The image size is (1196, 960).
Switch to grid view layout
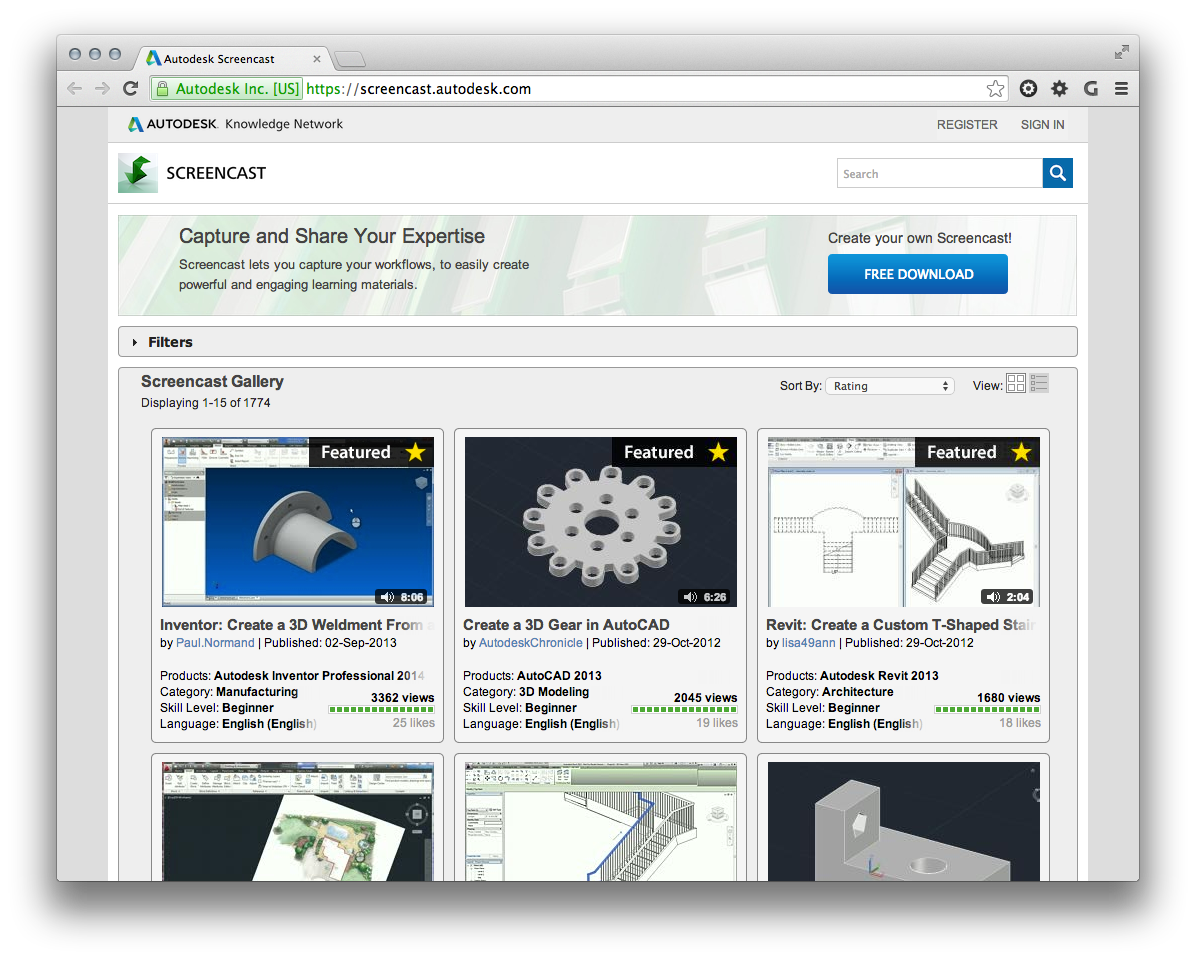[x=1015, y=384]
